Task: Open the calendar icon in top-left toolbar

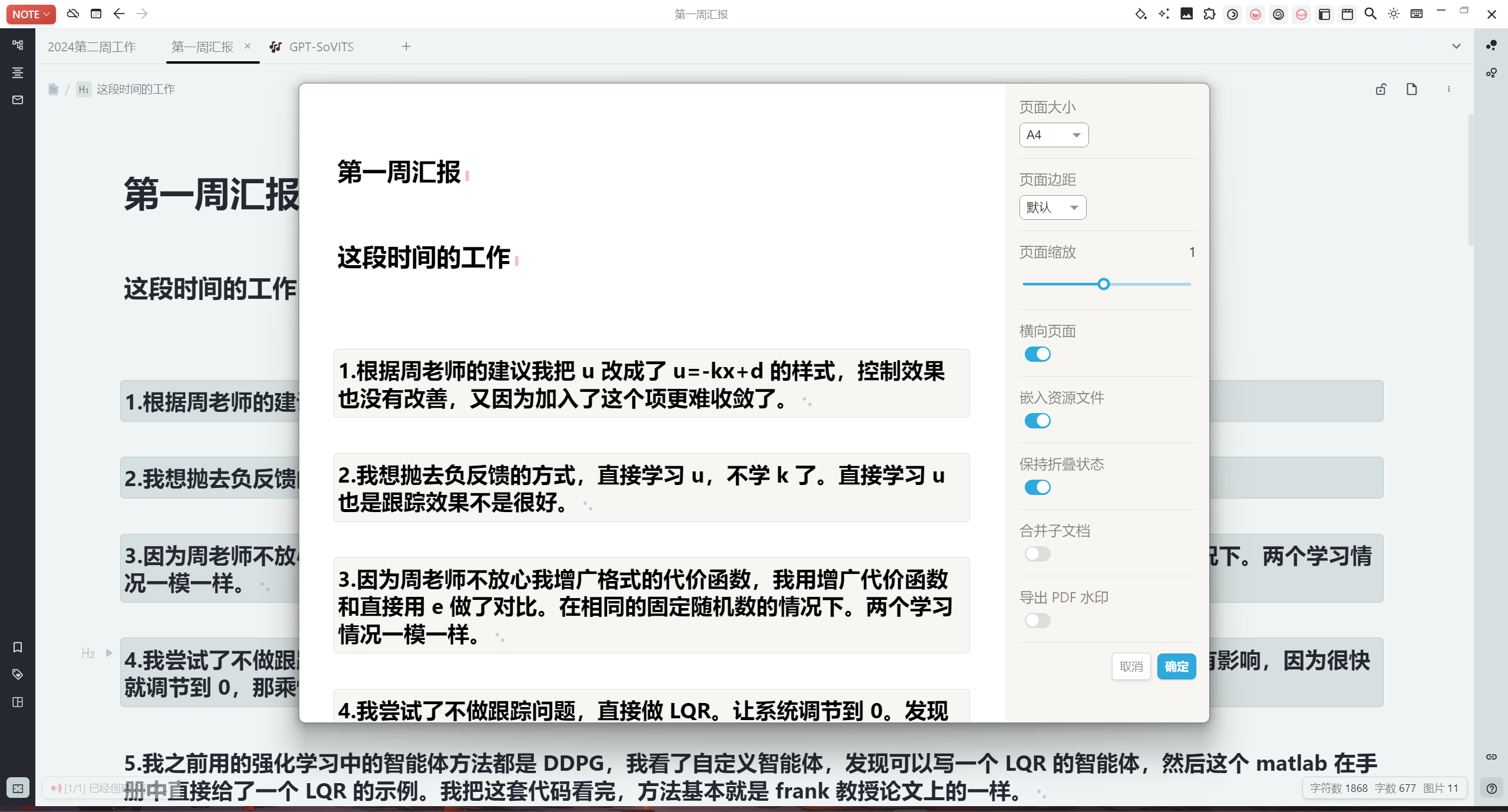Action: [x=96, y=14]
